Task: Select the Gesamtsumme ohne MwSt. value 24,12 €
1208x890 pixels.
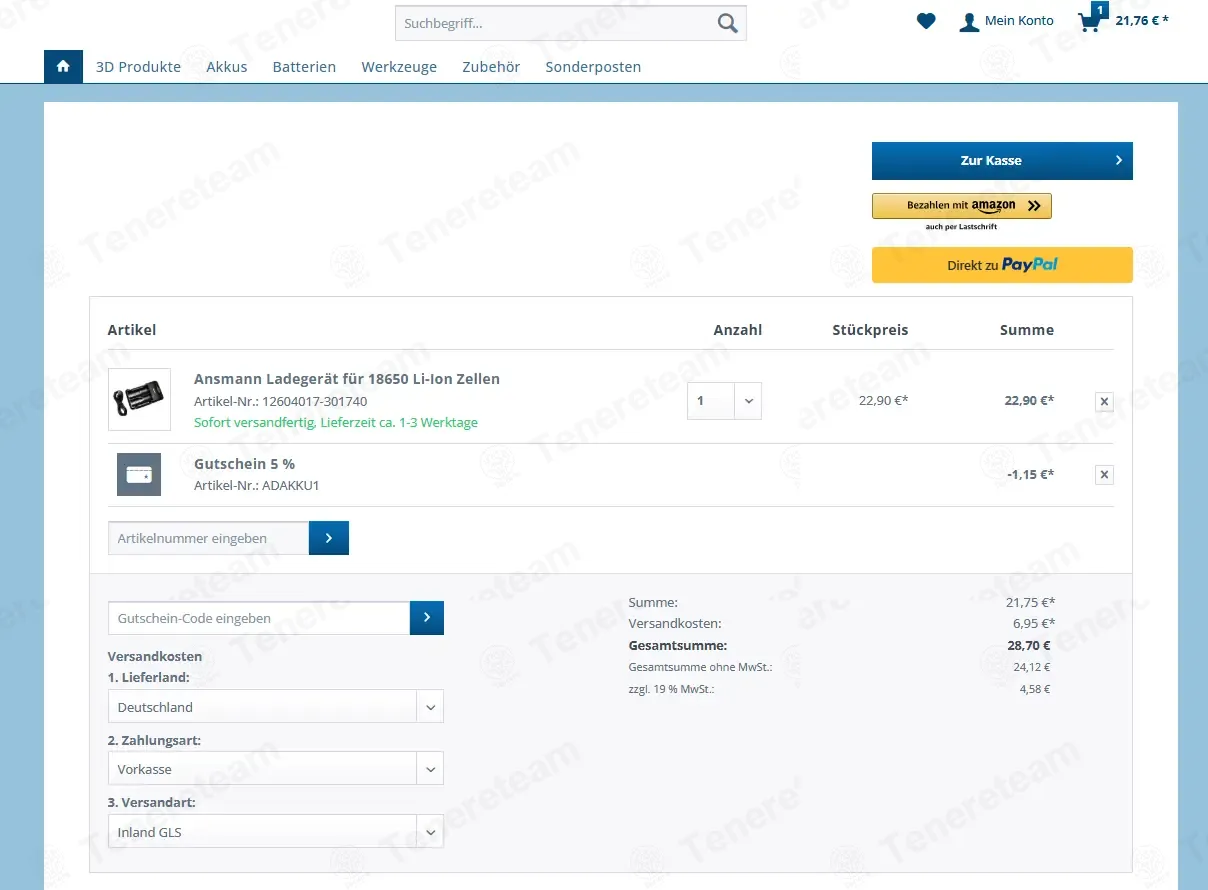Action: [x=1031, y=667]
